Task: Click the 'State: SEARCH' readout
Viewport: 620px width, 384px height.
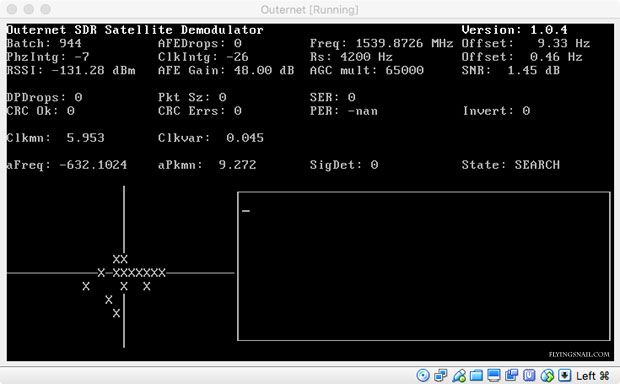Action: point(510,165)
